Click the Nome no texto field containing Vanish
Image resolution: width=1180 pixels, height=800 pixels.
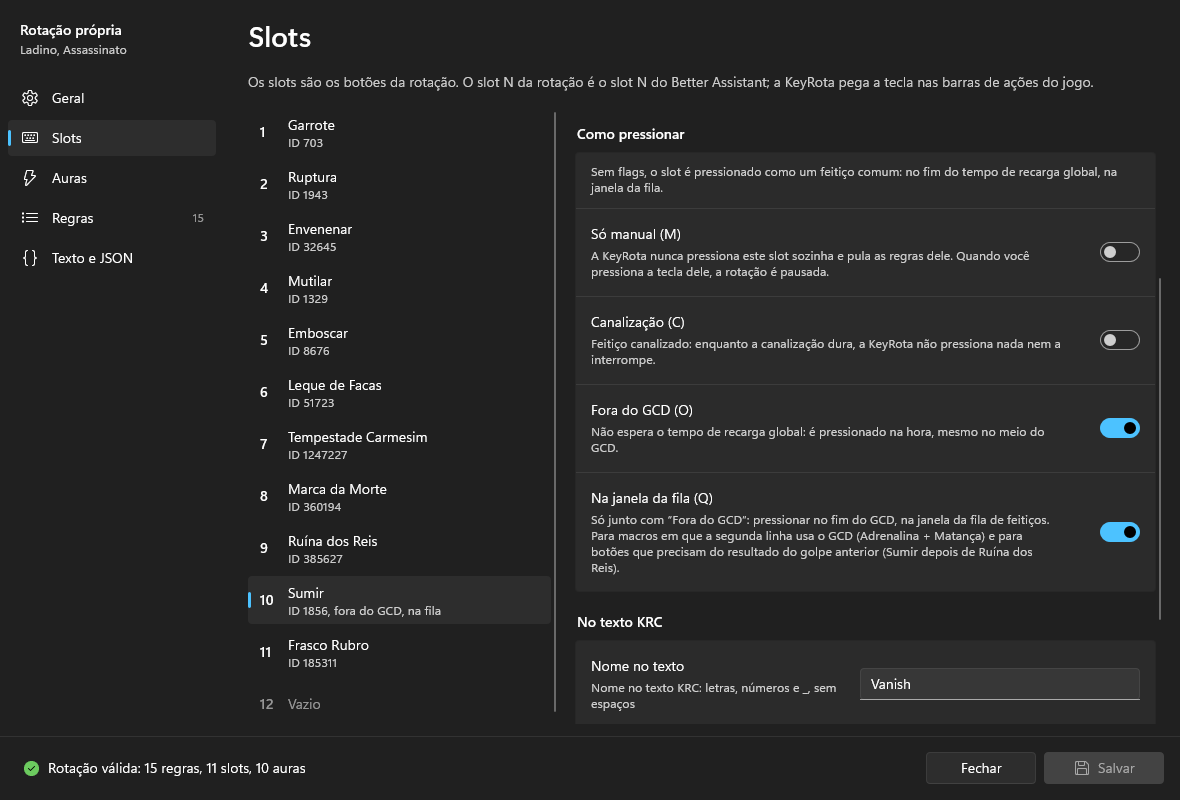pos(999,684)
